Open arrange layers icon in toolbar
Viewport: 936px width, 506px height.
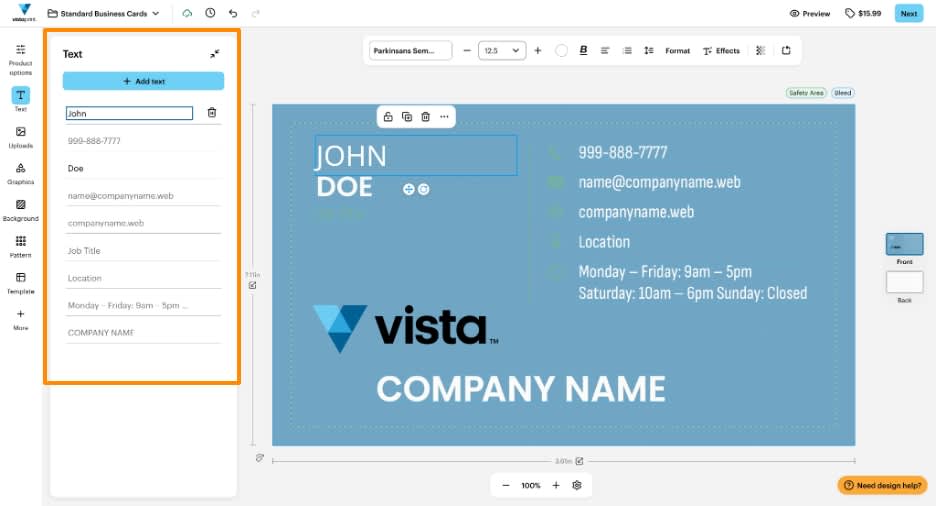click(760, 51)
